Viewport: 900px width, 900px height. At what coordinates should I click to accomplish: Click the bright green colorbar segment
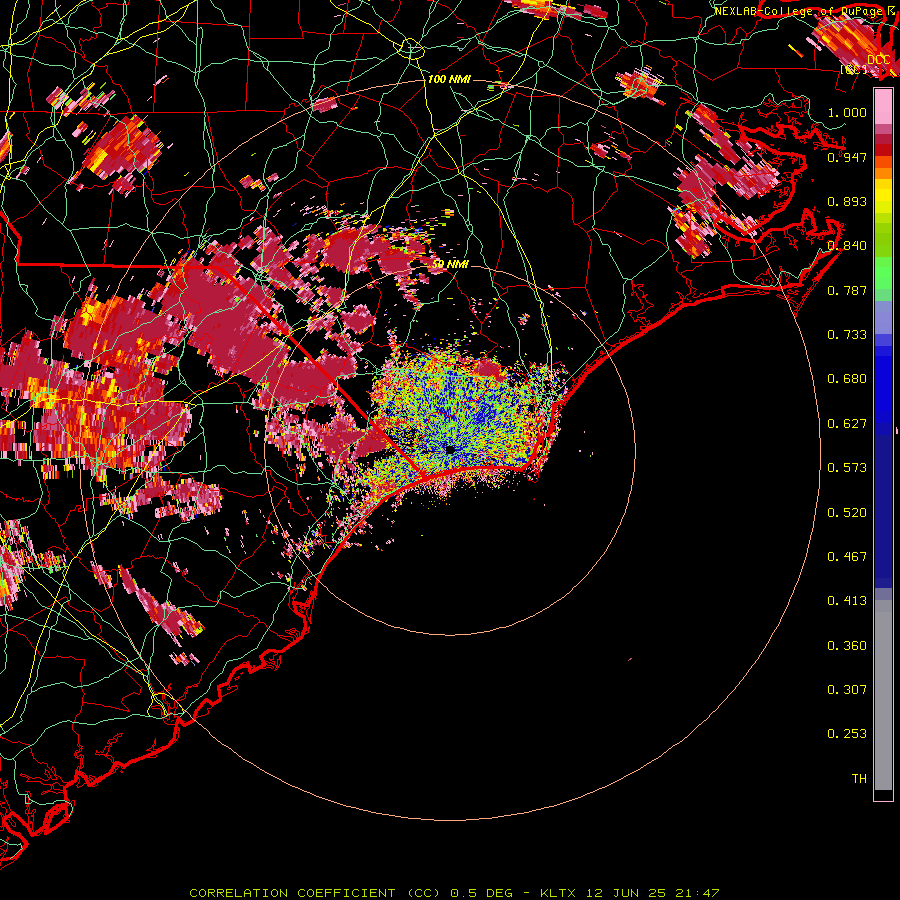coord(883,273)
